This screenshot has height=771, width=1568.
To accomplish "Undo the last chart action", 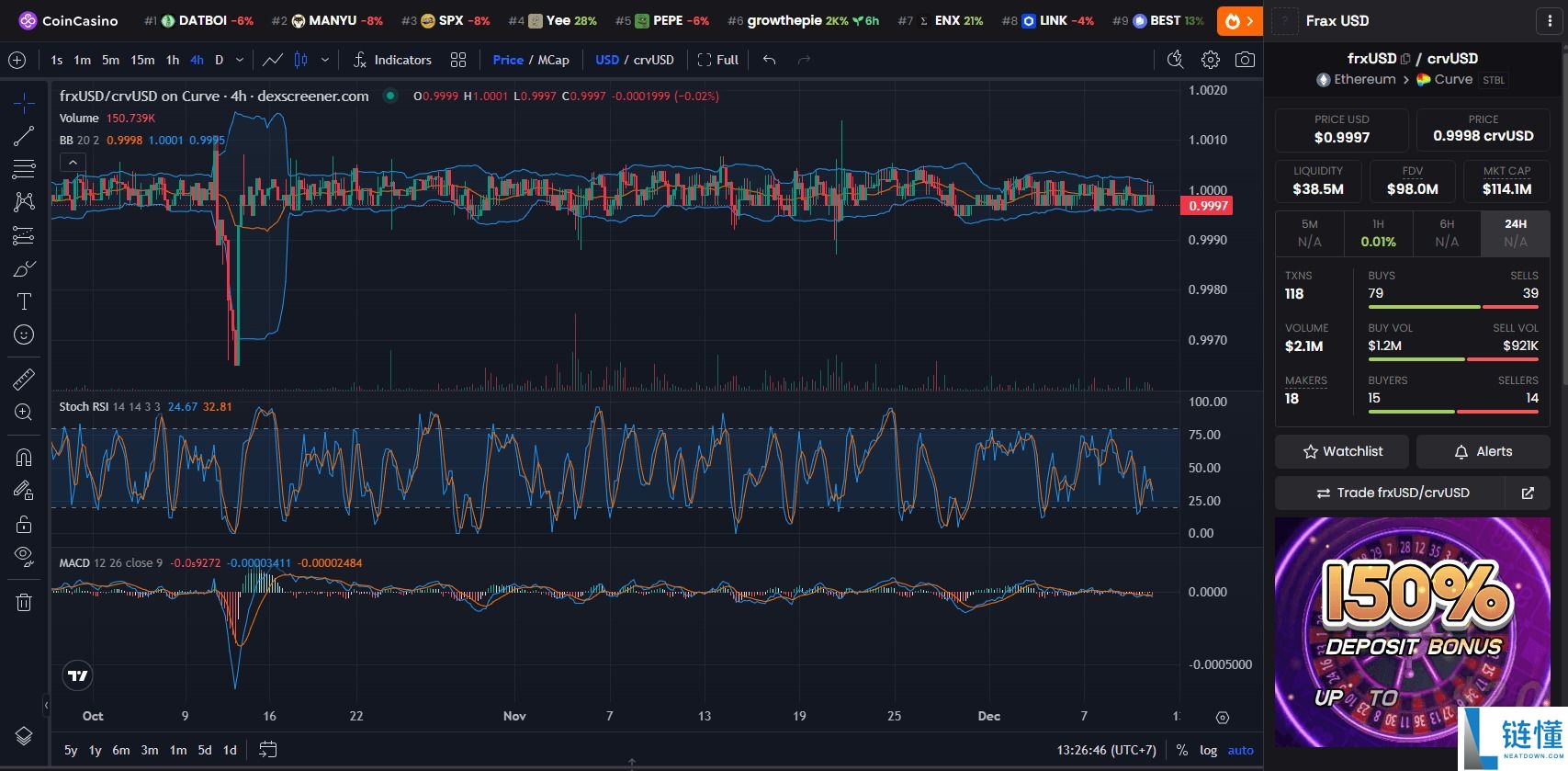I will point(770,60).
